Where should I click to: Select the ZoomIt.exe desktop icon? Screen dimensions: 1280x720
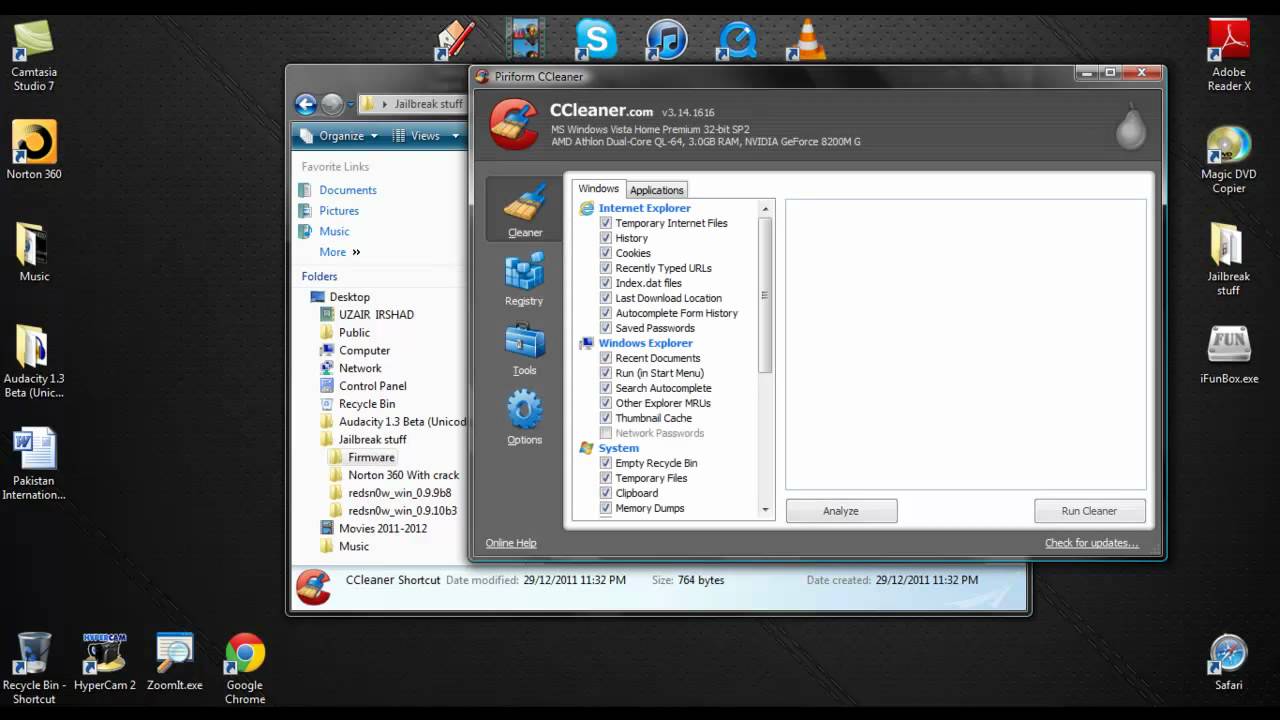tap(175, 662)
